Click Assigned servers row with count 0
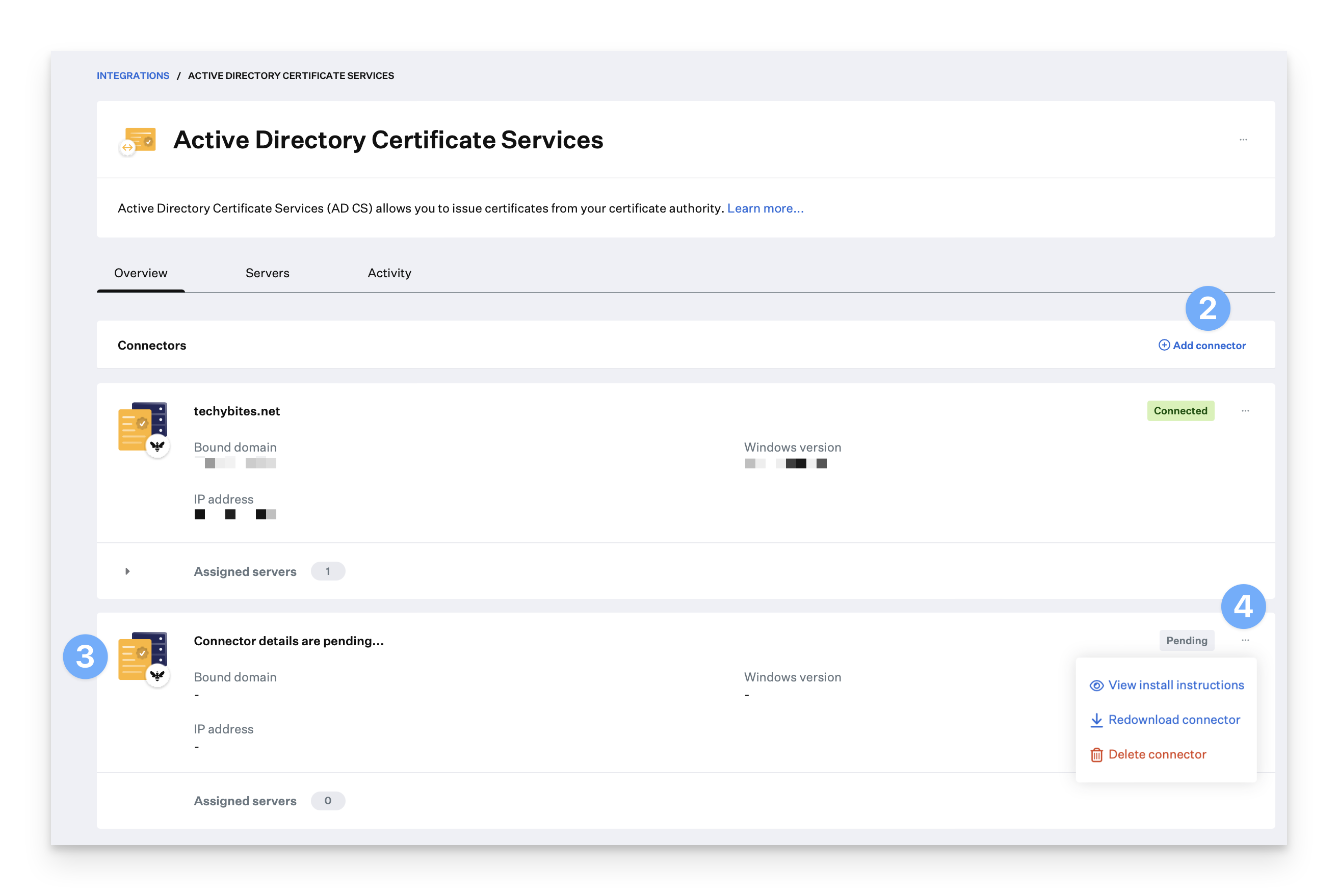This screenshot has height=896, width=1338. [x=246, y=801]
